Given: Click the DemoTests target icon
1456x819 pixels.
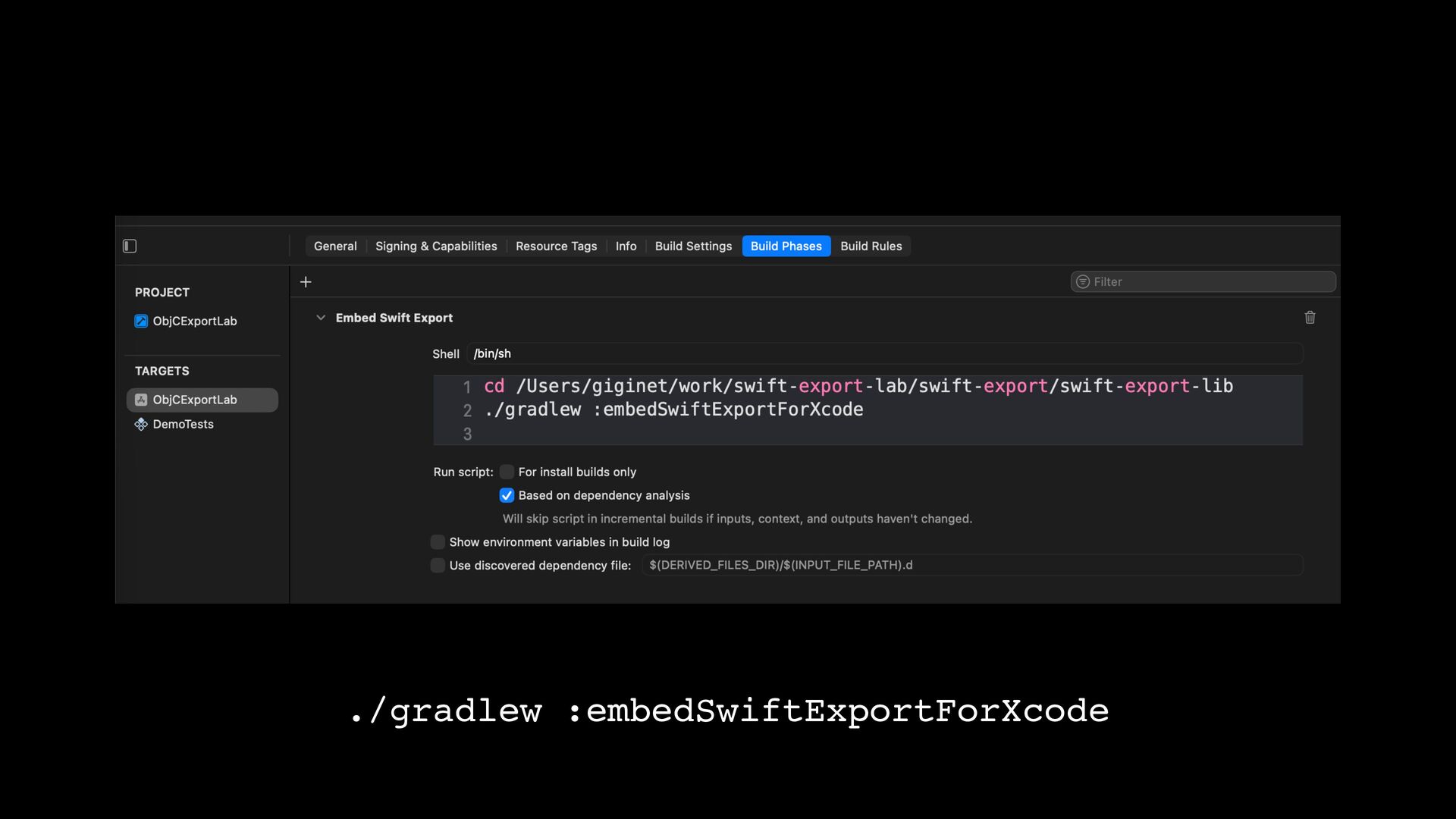Looking at the screenshot, I should (x=141, y=424).
